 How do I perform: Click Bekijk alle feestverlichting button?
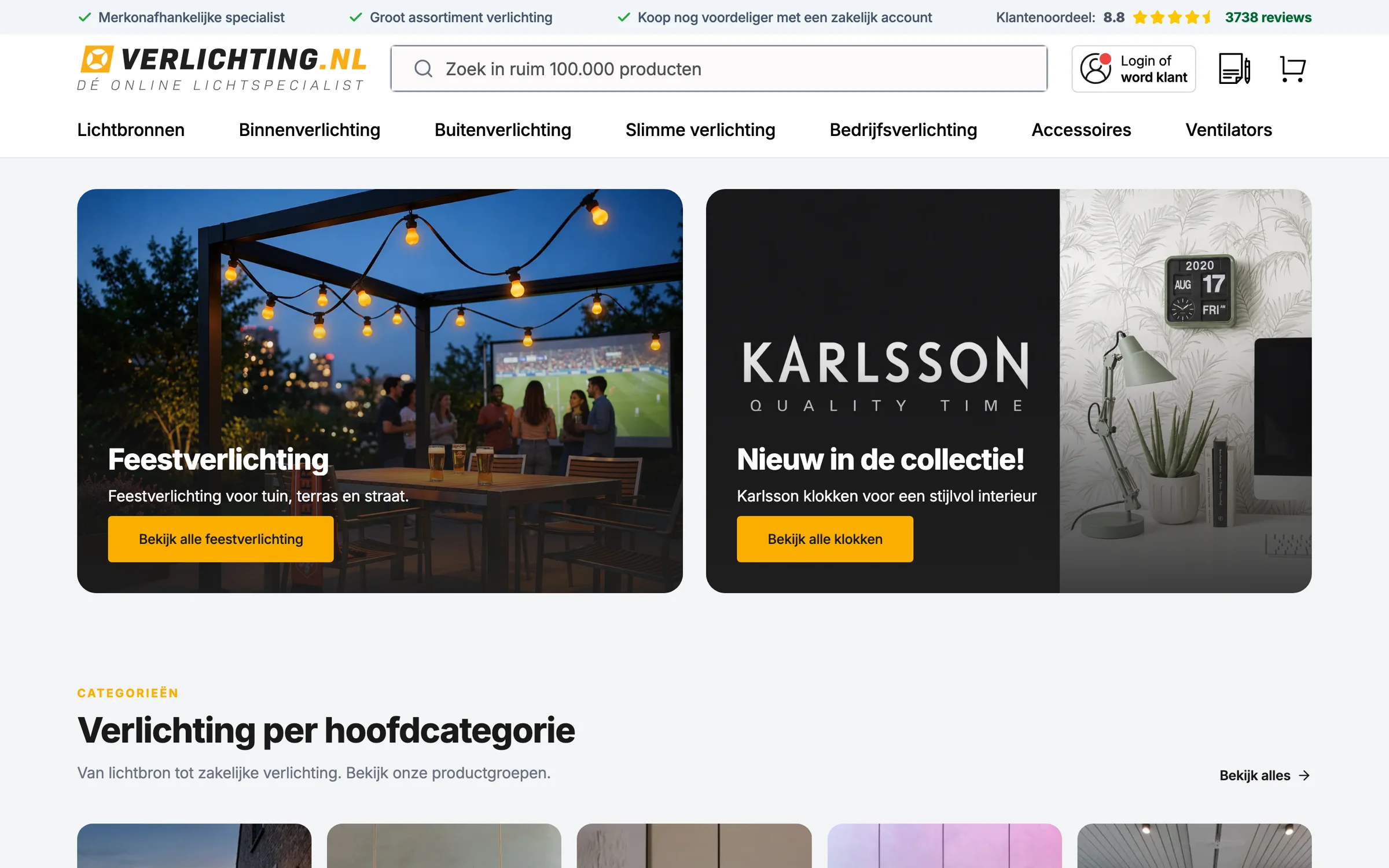point(221,539)
